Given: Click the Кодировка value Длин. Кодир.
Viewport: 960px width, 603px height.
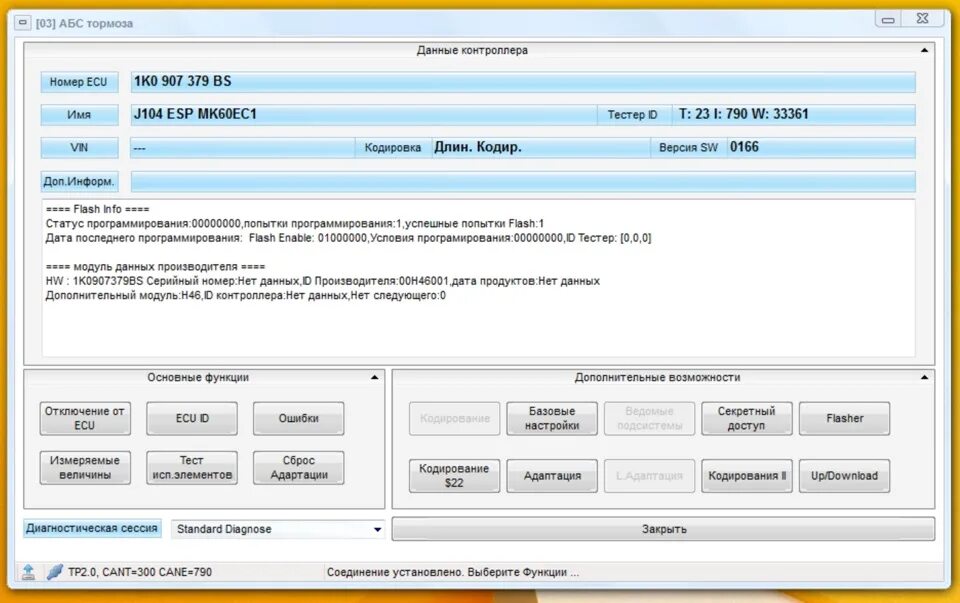Looking at the screenshot, I should tap(541, 148).
